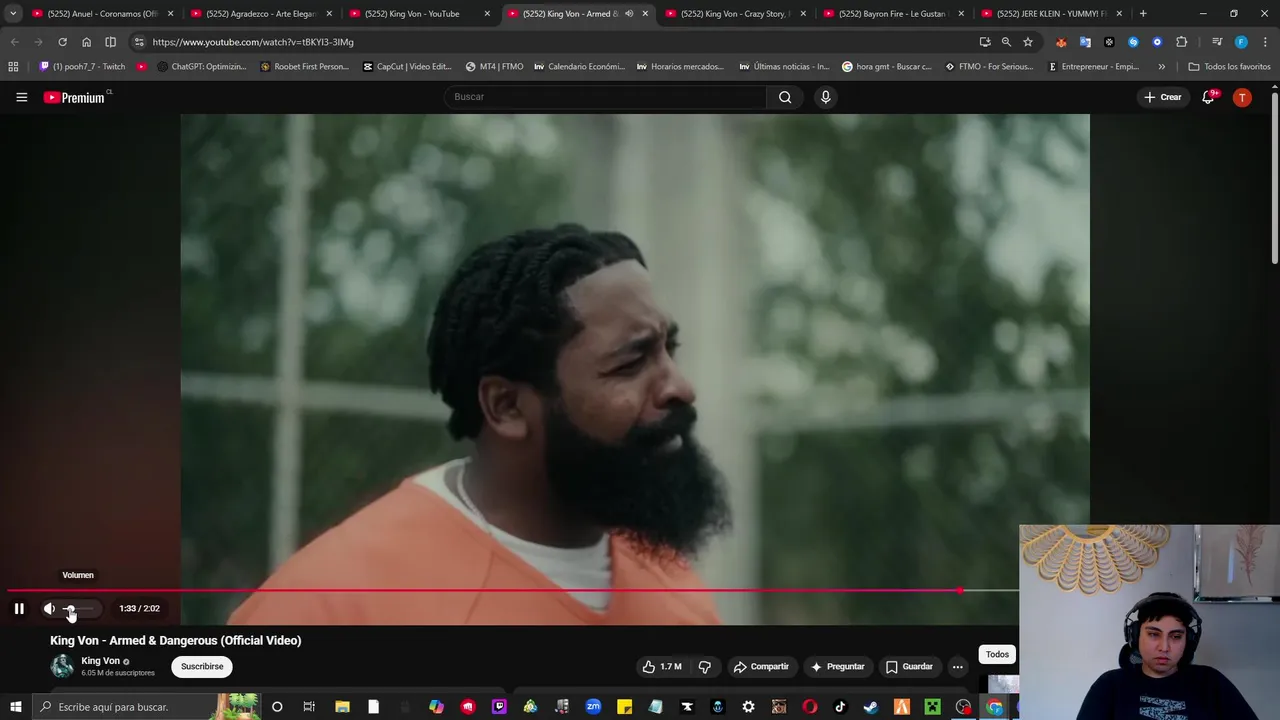
Task: Open the apps grid in bookmarks bar
Action: (13, 67)
